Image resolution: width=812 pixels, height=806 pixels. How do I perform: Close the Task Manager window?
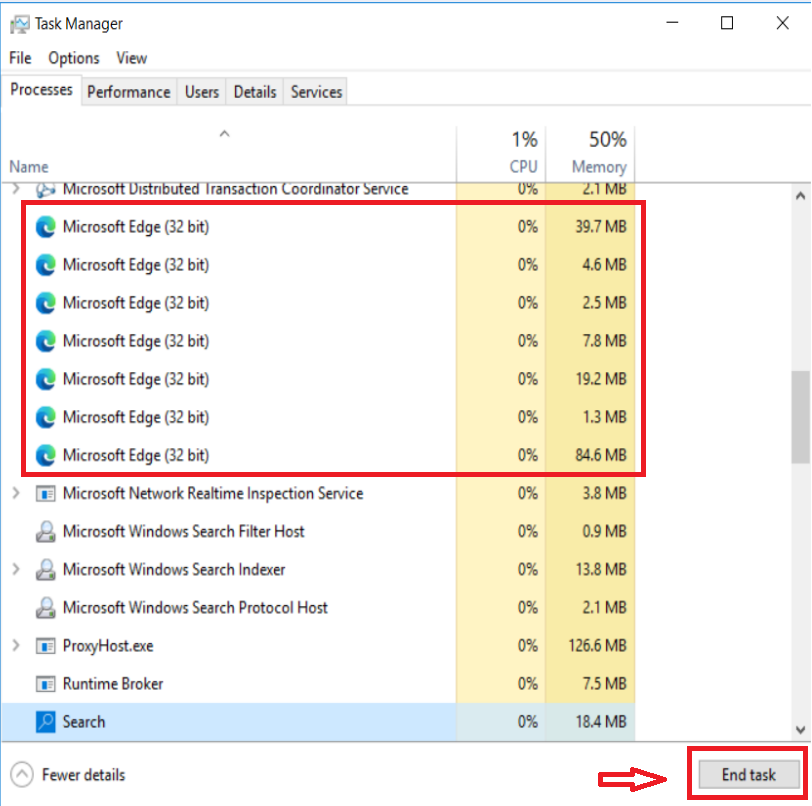782,23
